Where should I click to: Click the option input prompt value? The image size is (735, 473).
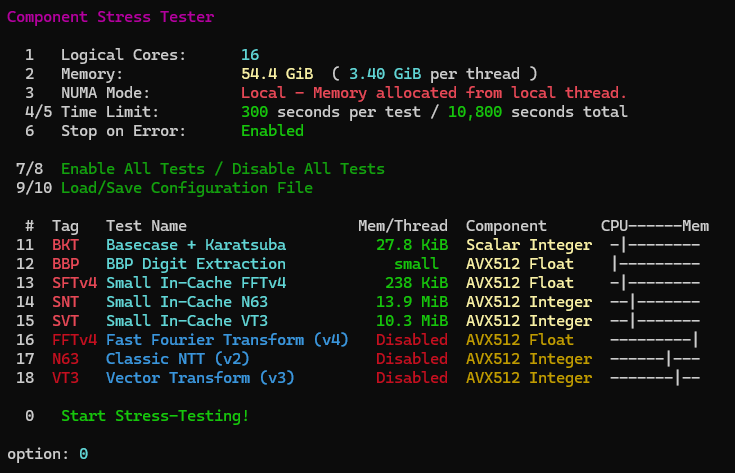click(x=83, y=454)
